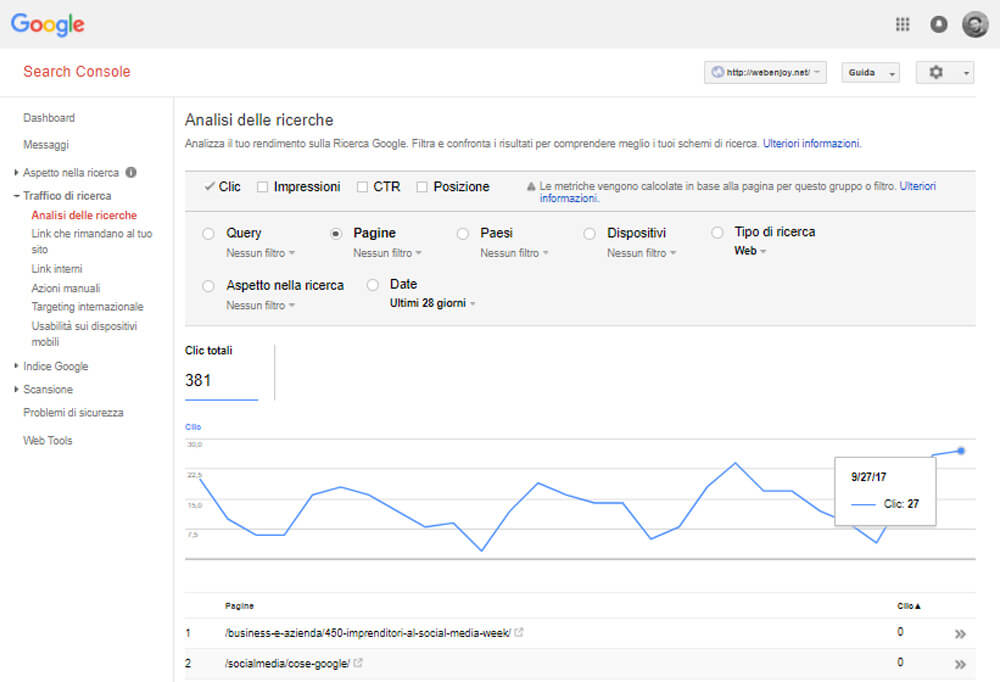The height and width of the screenshot is (682, 1000).
Task: Expand Indice Google sidebar section
Action: pyautogui.click(x=16, y=366)
